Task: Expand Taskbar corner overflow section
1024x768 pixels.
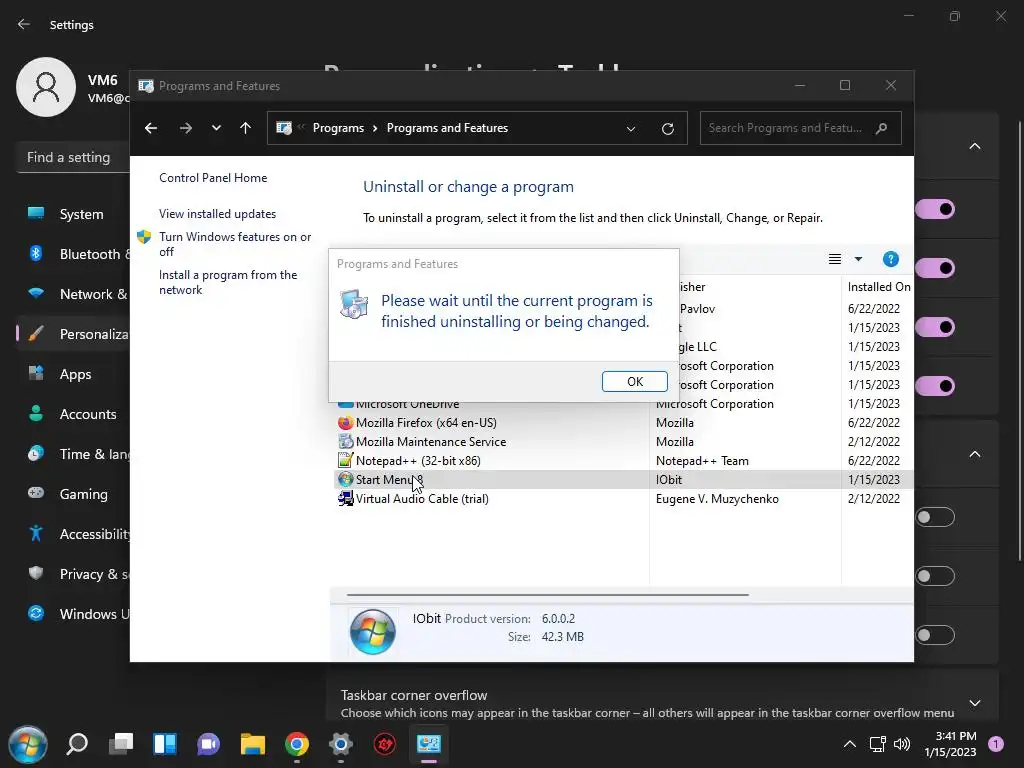Action: pyautogui.click(x=974, y=703)
